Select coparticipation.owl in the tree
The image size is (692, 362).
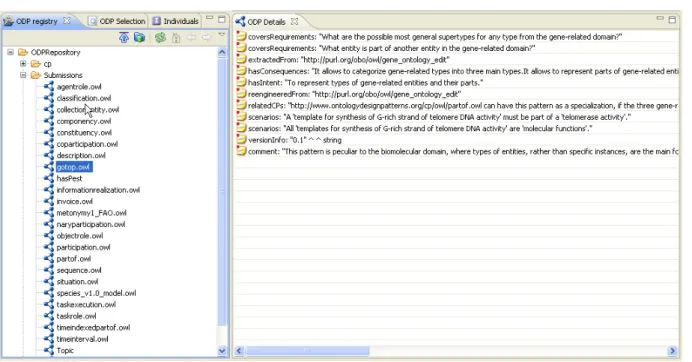tap(87, 144)
